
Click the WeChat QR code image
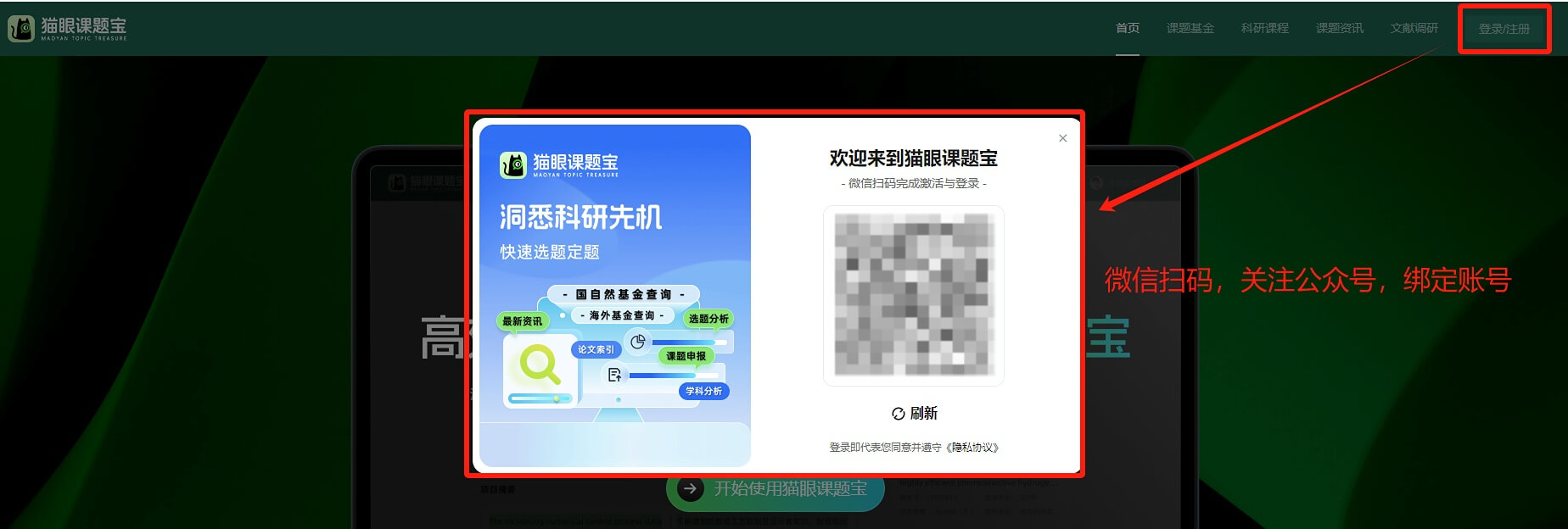pyautogui.click(x=914, y=295)
